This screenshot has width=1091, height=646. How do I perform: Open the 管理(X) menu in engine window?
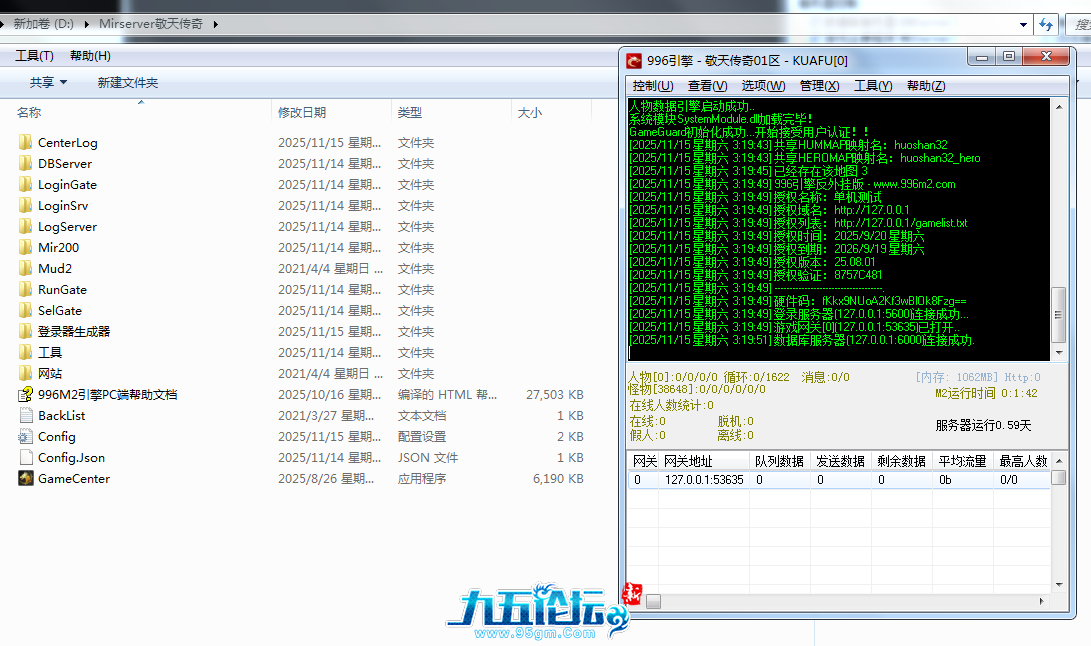pyautogui.click(x=819, y=86)
